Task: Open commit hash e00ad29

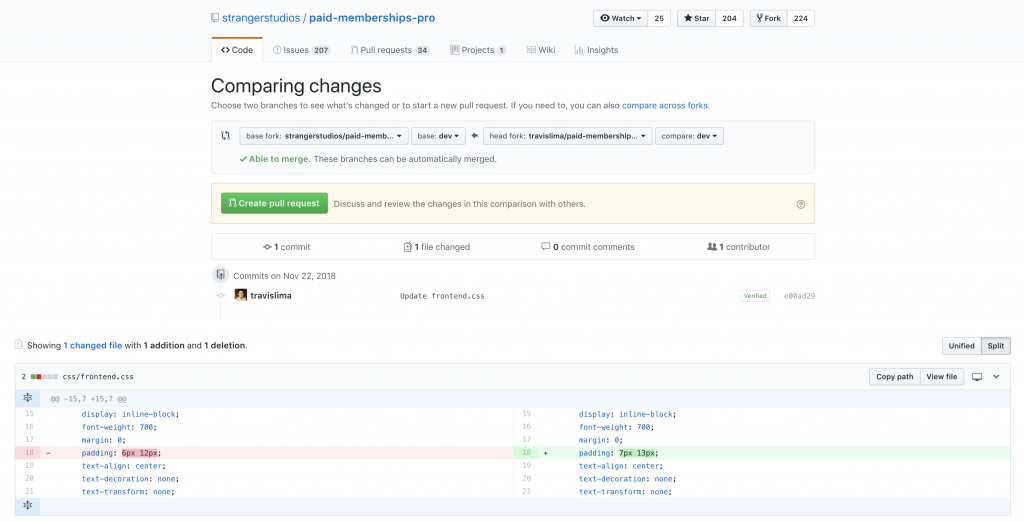Action: (799, 296)
